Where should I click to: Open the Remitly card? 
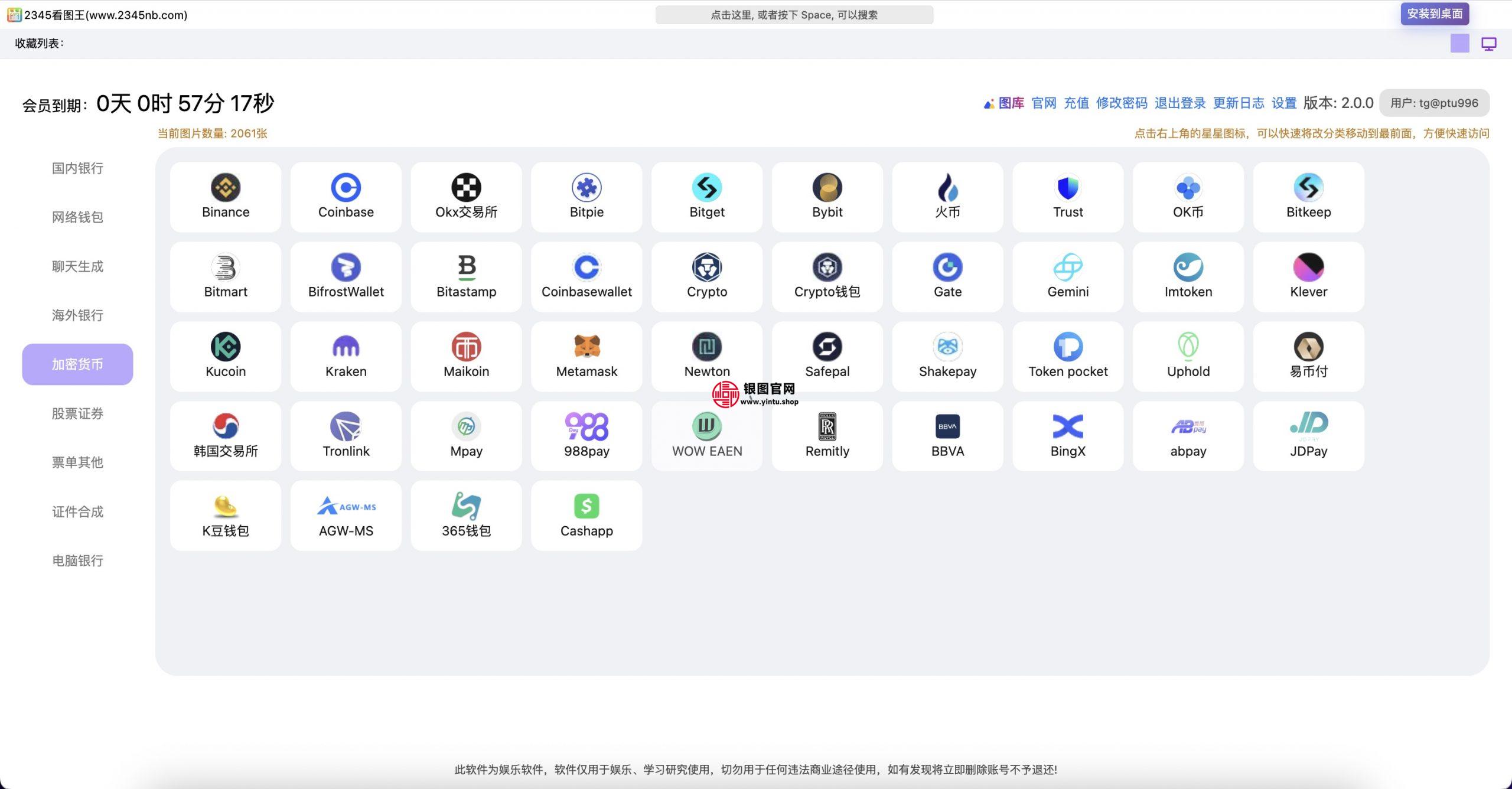(827, 436)
